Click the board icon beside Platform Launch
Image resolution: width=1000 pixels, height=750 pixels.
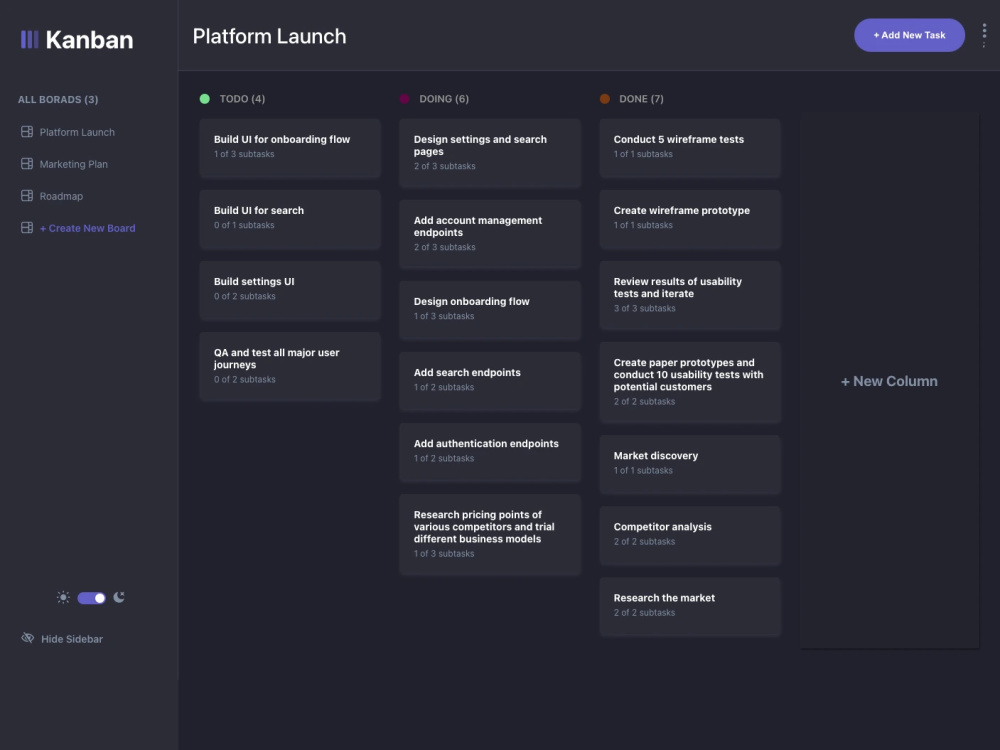27,131
